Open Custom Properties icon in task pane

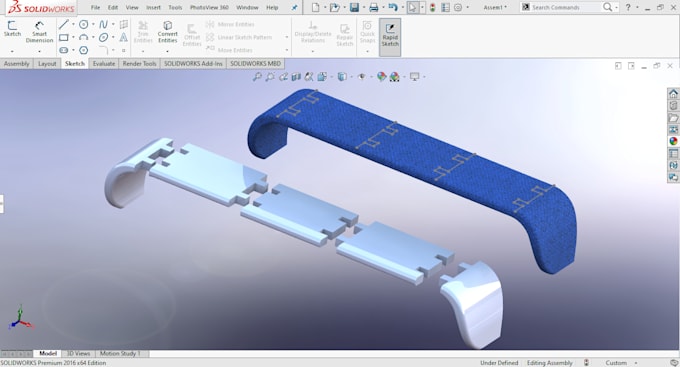673,154
